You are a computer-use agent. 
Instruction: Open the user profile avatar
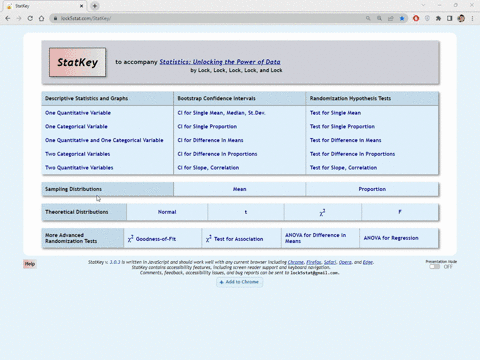[x=461, y=18]
